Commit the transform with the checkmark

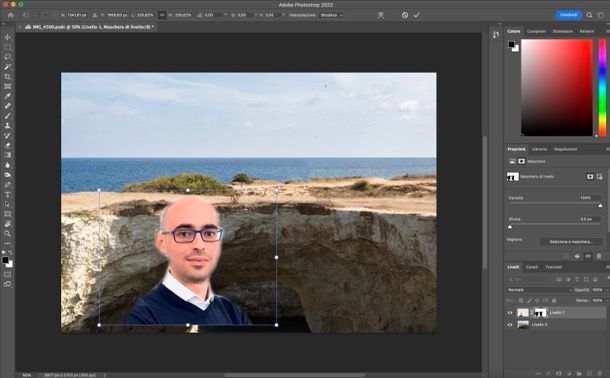[417, 15]
